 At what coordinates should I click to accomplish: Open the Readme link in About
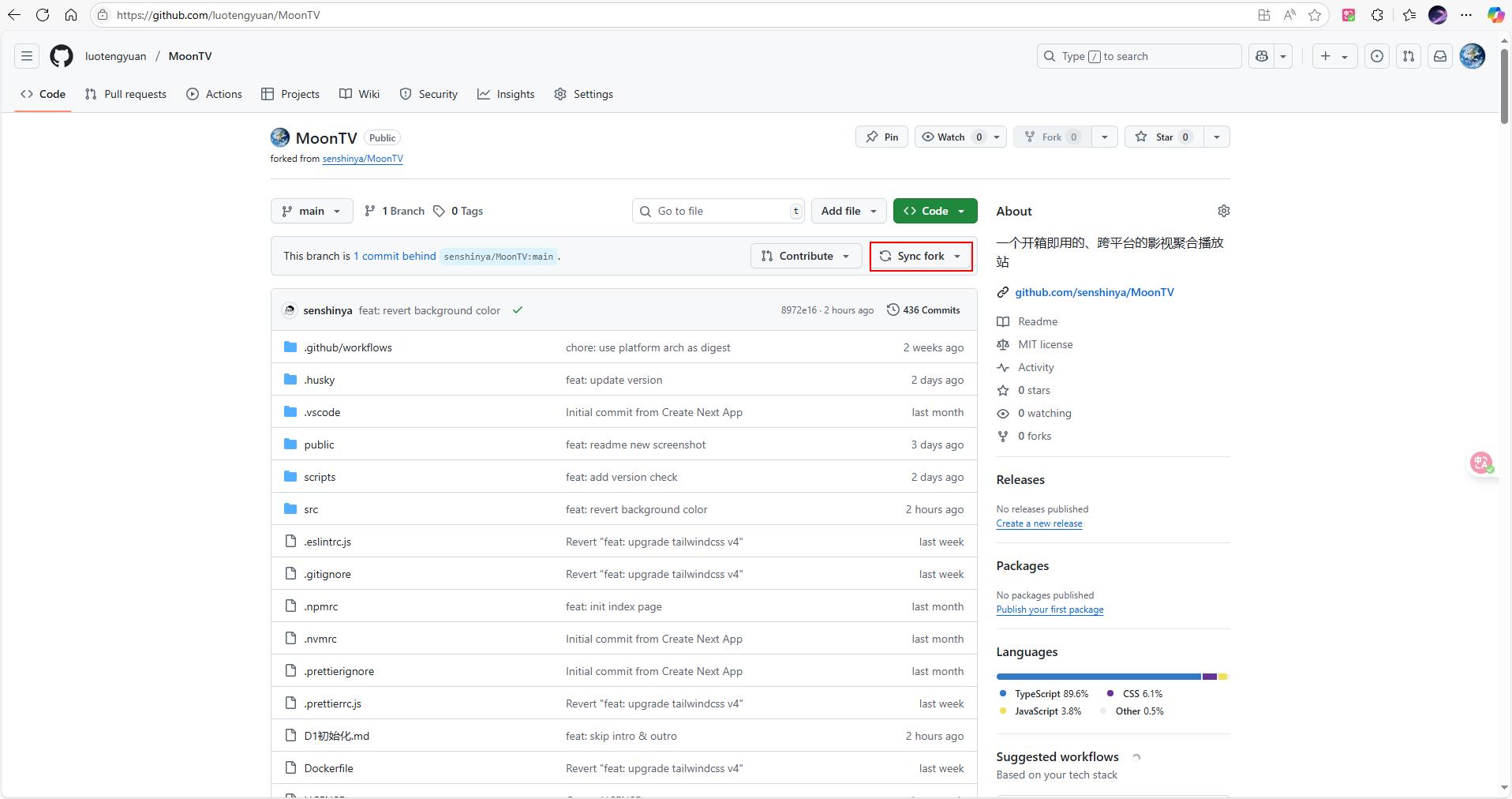[x=1038, y=321]
